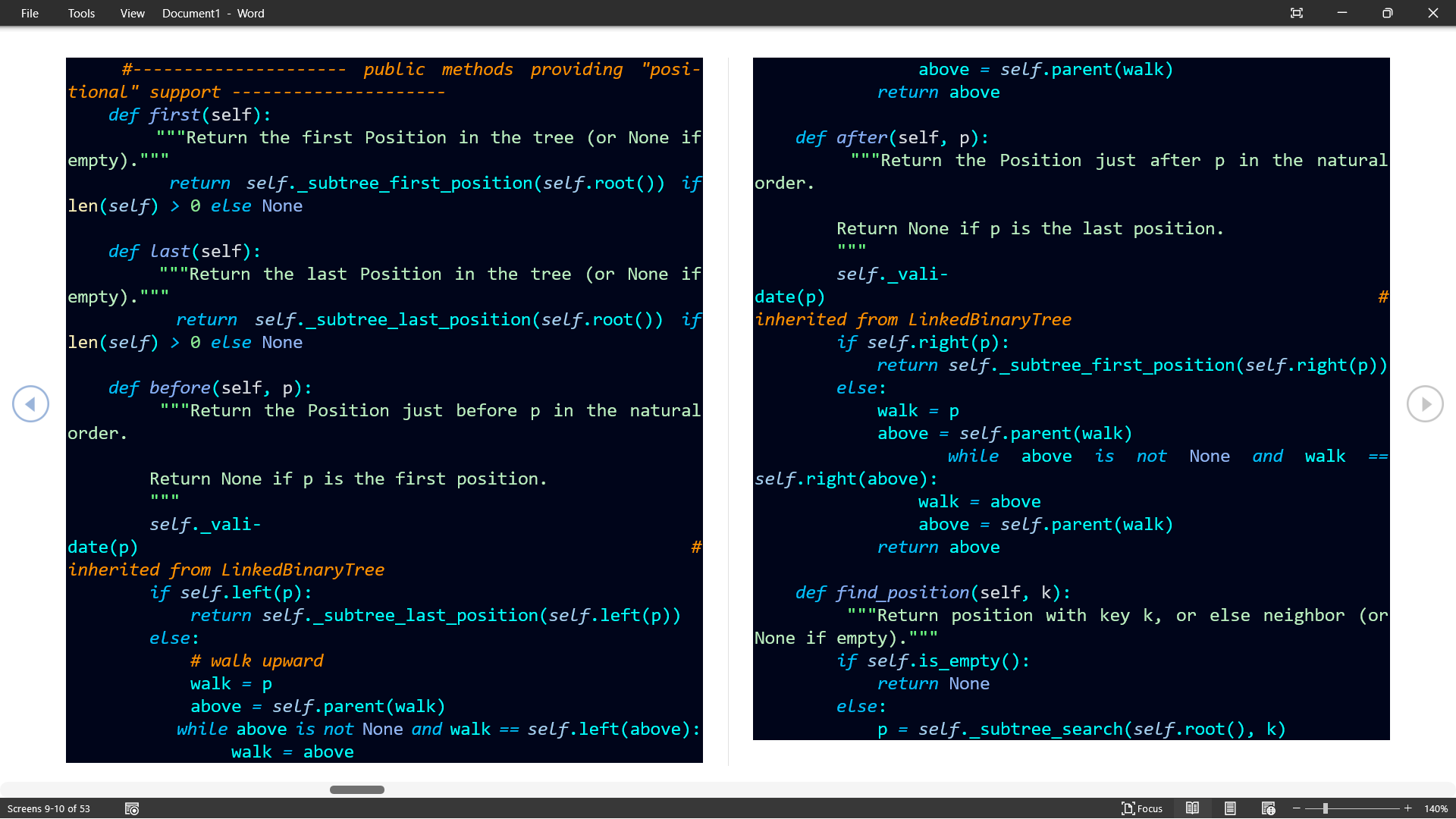
Task: Open zoom dialog via 140% label
Action: click(1436, 808)
